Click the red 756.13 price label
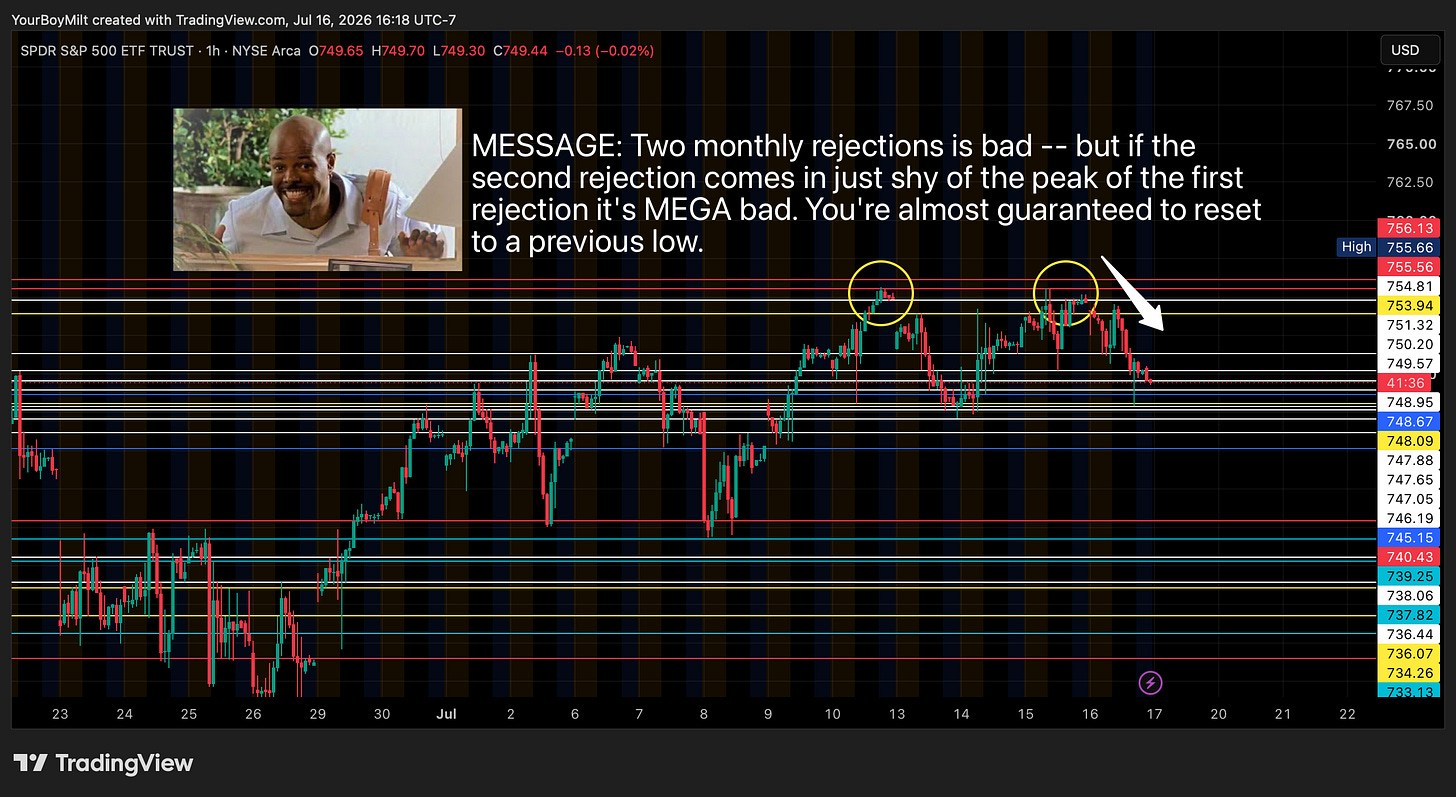 [1410, 227]
